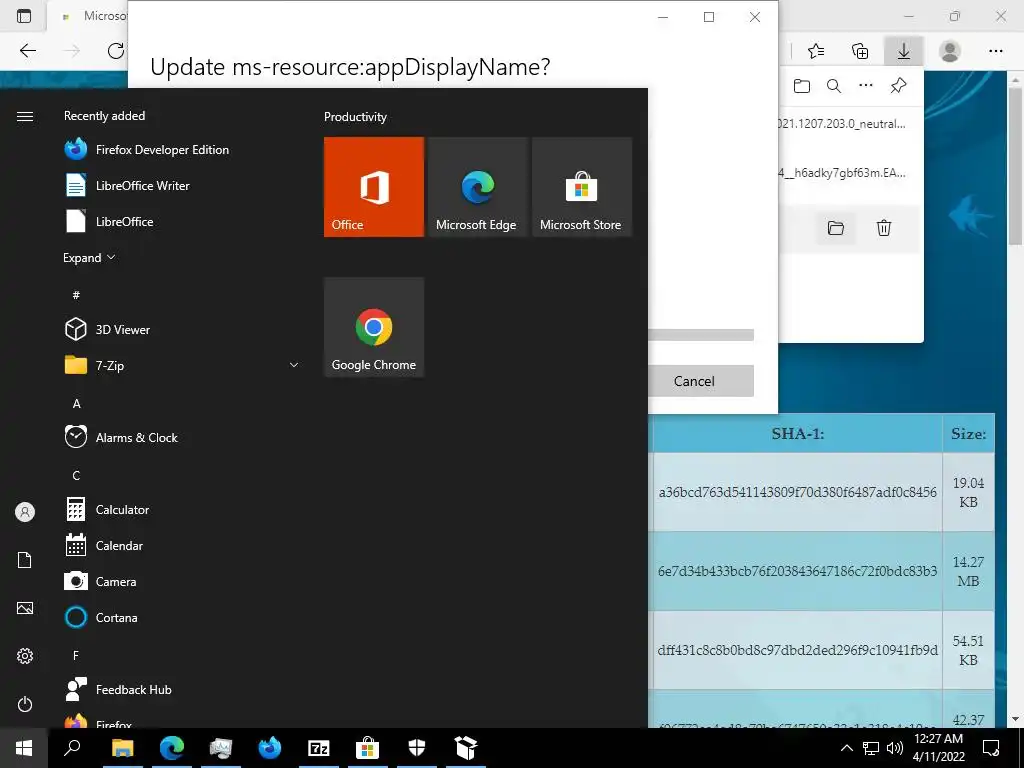Open 7-Zip from the taskbar
The image size is (1024, 768).
(319, 748)
